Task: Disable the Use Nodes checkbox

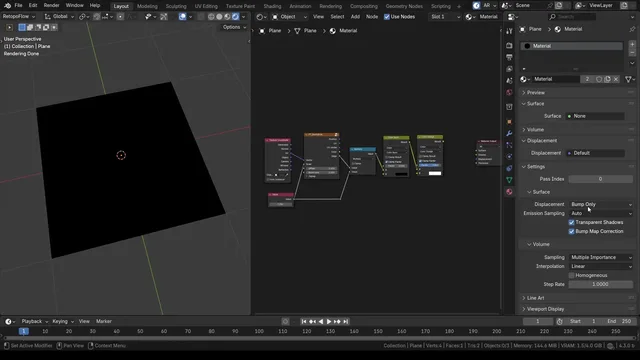Action: click(x=387, y=17)
